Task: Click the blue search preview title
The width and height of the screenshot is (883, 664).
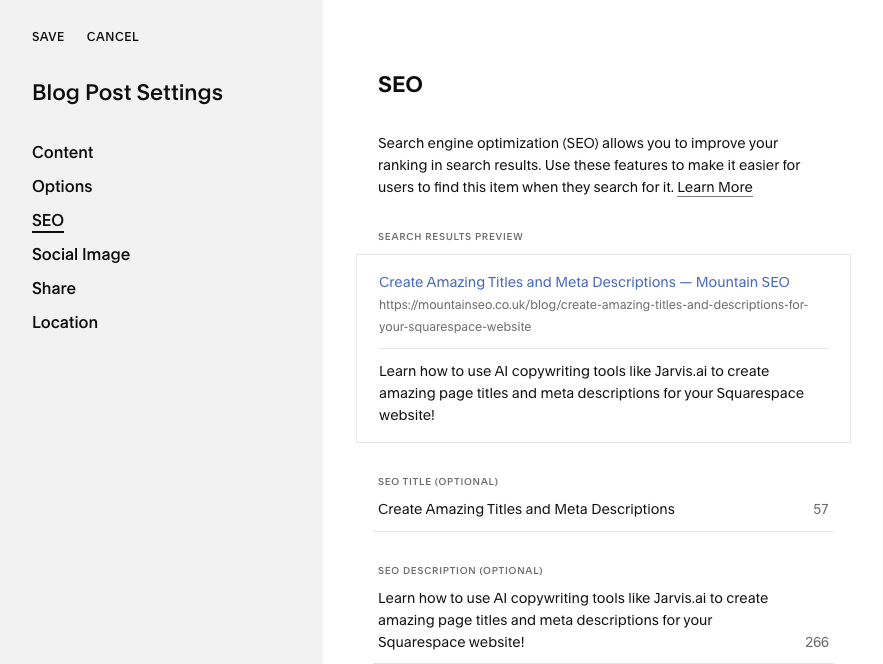Action: pyautogui.click(x=584, y=283)
